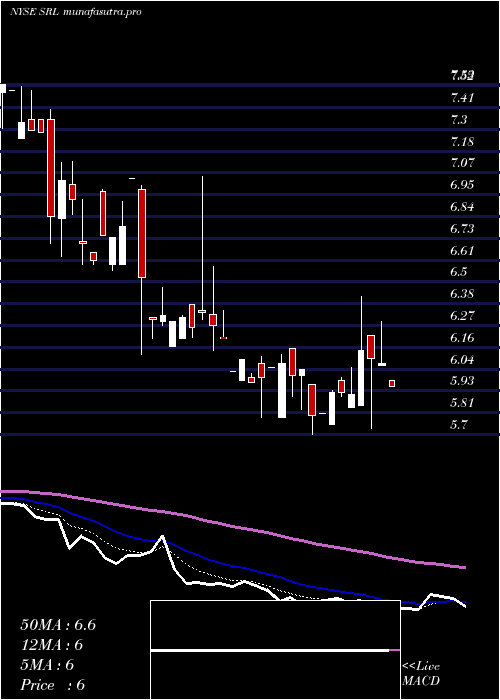
Task: Click the 6.5 price axis label
Action: tap(459, 272)
